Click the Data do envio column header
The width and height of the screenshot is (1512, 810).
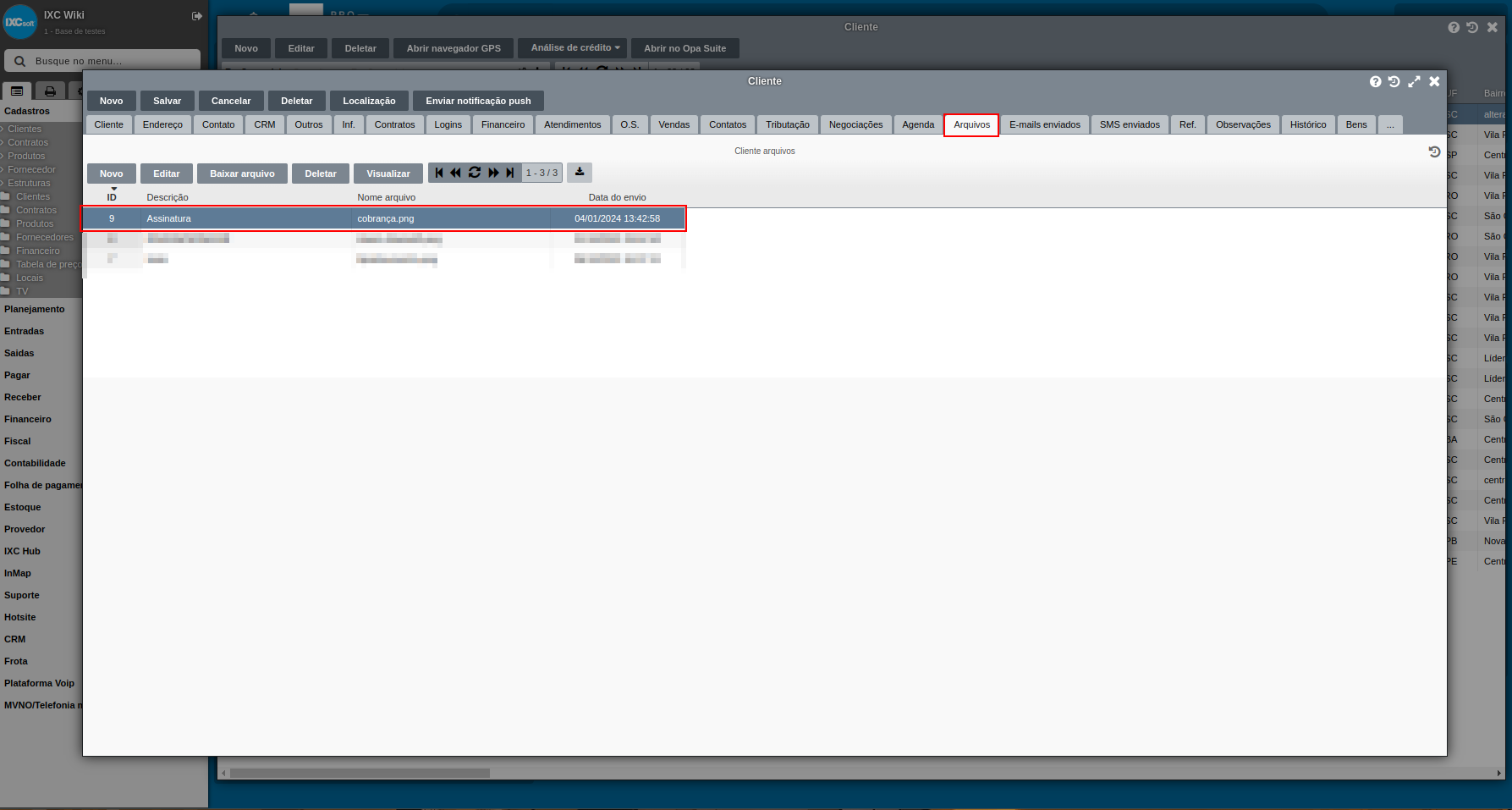pos(617,197)
